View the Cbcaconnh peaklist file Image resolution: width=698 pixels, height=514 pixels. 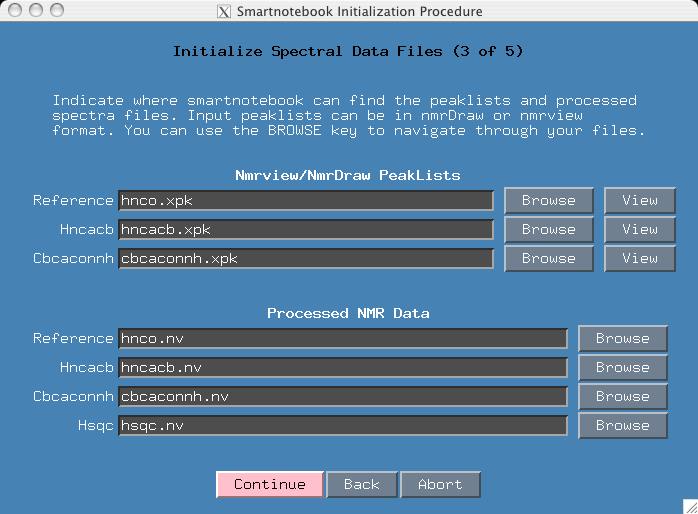[640, 258]
